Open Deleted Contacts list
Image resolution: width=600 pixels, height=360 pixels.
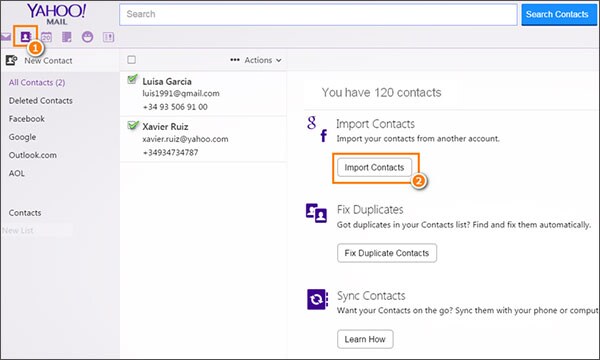click(41, 101)
